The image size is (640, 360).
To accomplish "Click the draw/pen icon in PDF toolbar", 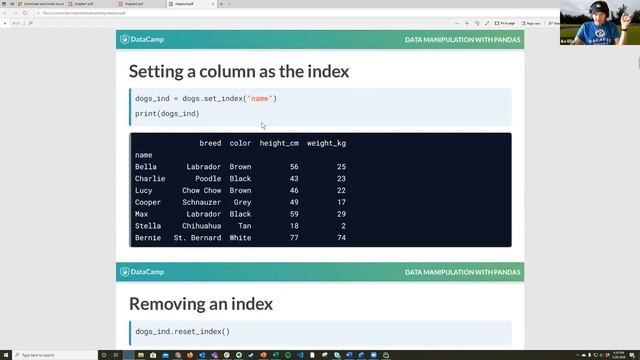I will [487, 23].
